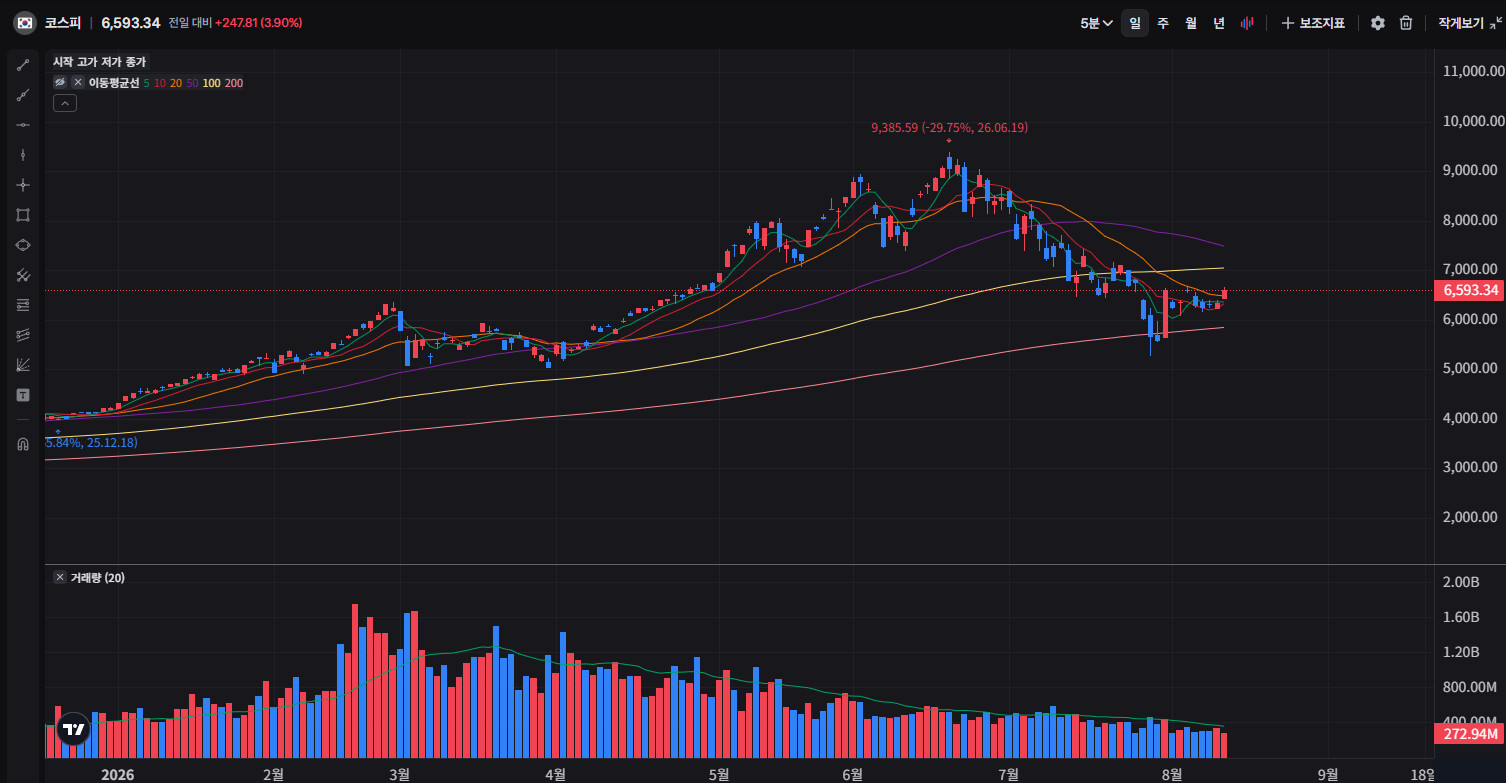Click the 시작 고가 저가 종가 legend
The height and width of the screenshot is (783, 1506).
[x=99, y=62]
